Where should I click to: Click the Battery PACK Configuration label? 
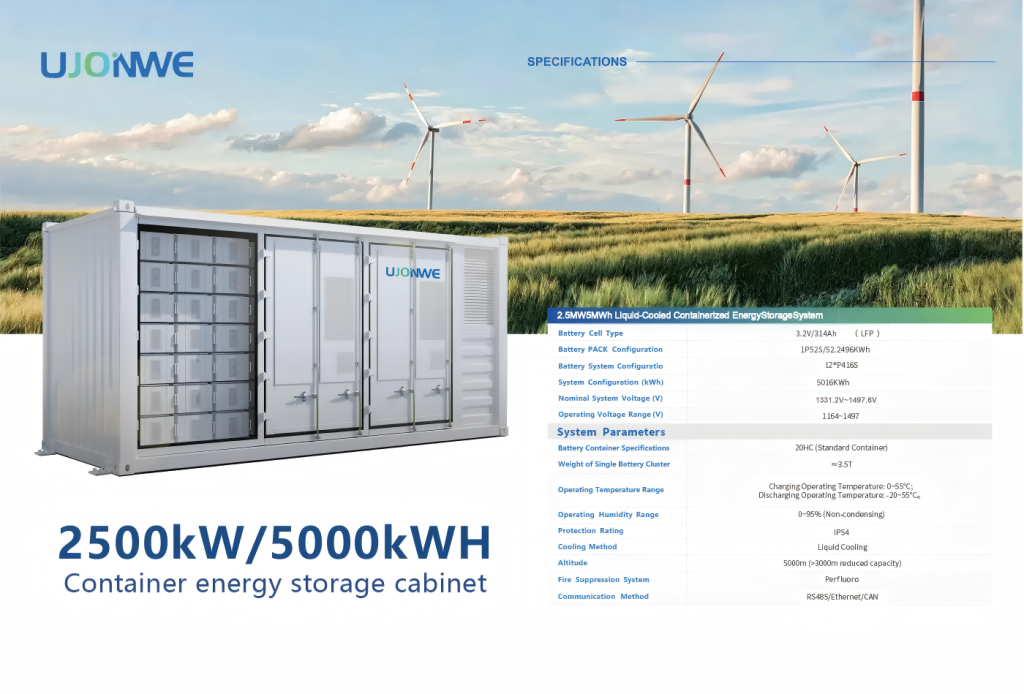pyautogui.click(x=610, y=349)
